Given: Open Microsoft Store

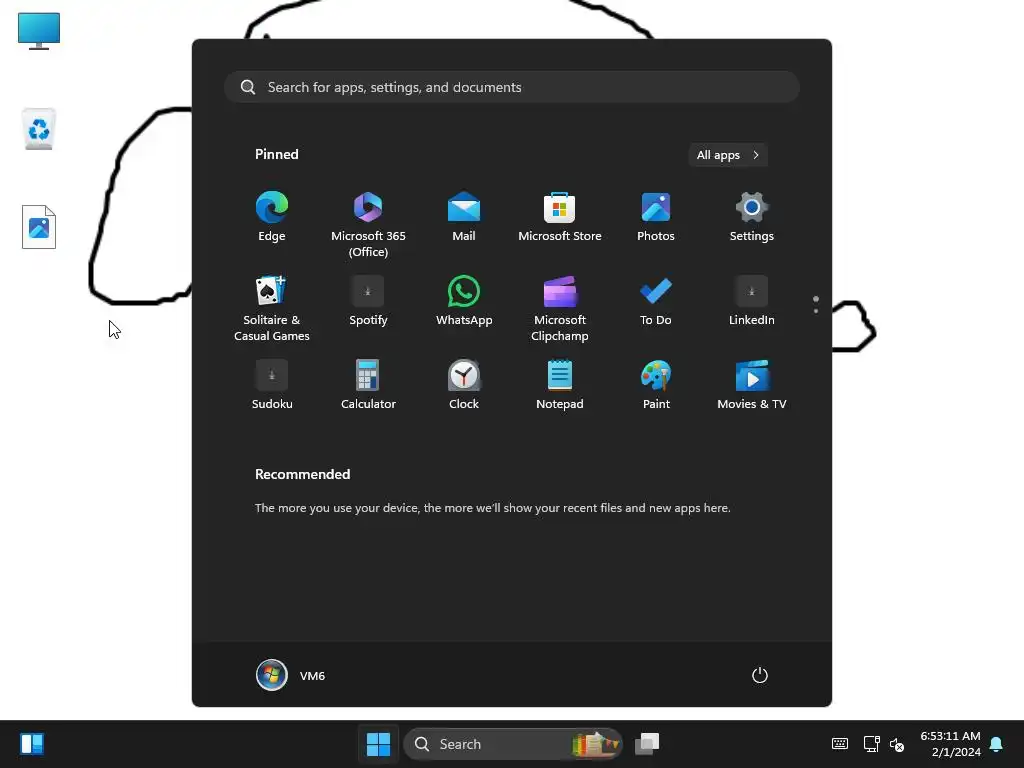Looking at the screenshot, I should (560, 217).
